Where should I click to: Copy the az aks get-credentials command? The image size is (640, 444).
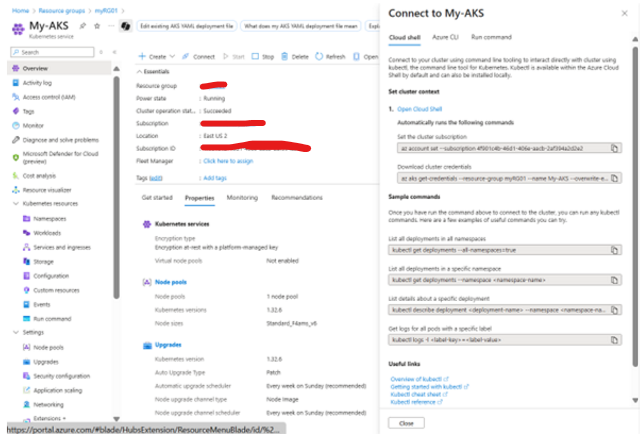pos(614,178)
